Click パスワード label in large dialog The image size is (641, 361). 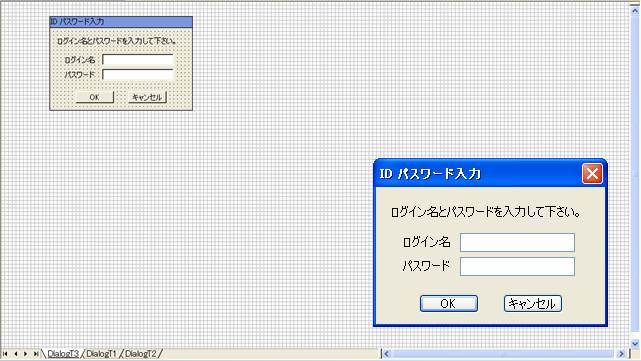[426, 266]
